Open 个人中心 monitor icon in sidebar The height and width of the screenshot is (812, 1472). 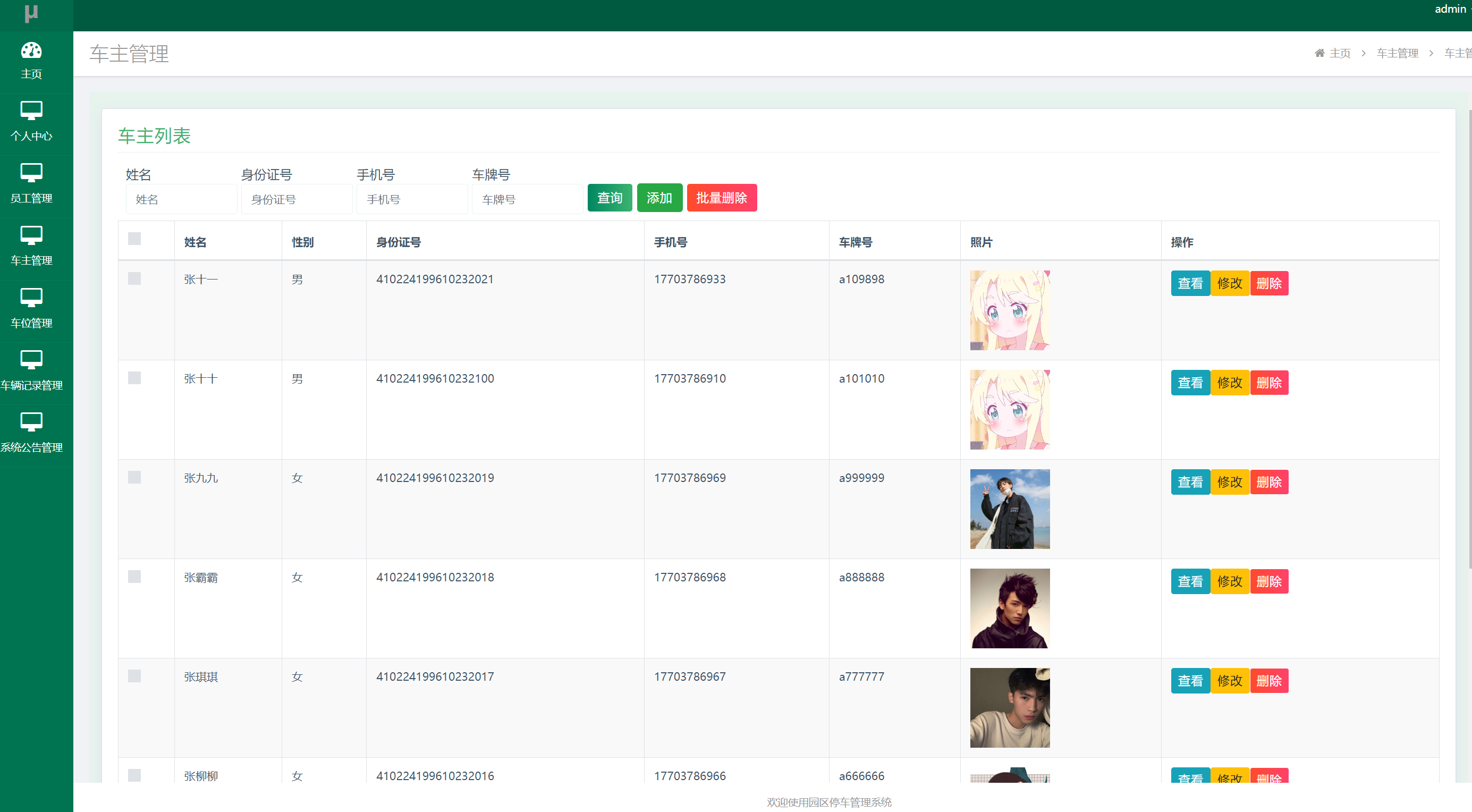coord(31,111)
